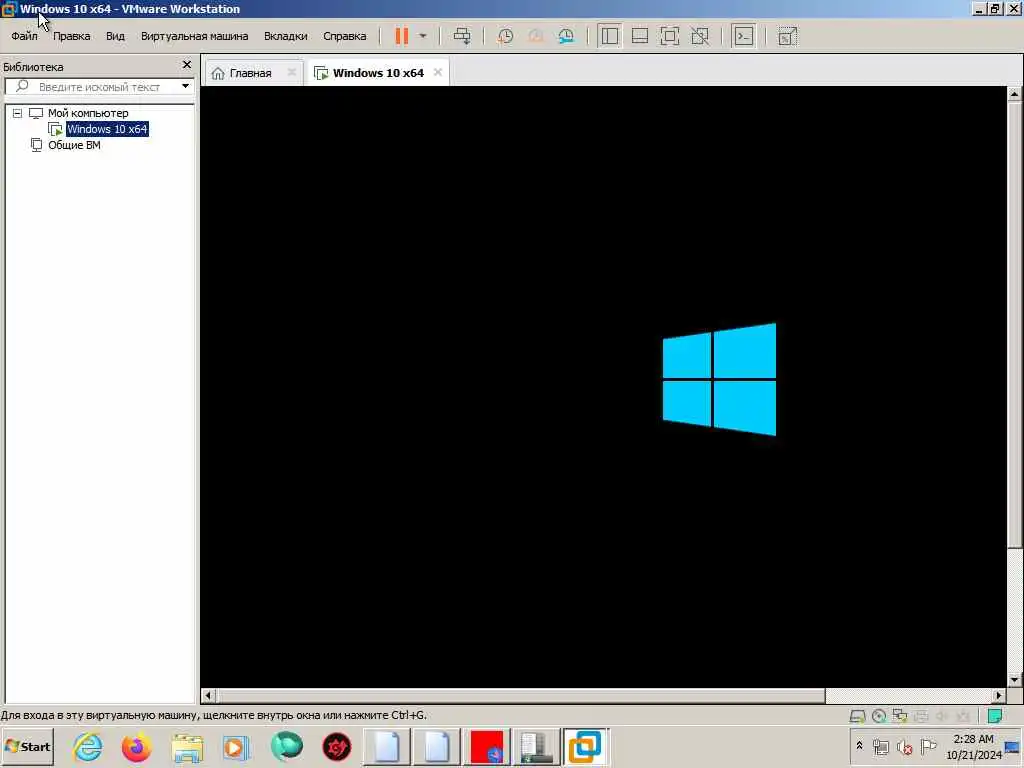Take a snapshot of the virtual machine
Viewport: 1024px width, 768px height.
tap(505, 36)
